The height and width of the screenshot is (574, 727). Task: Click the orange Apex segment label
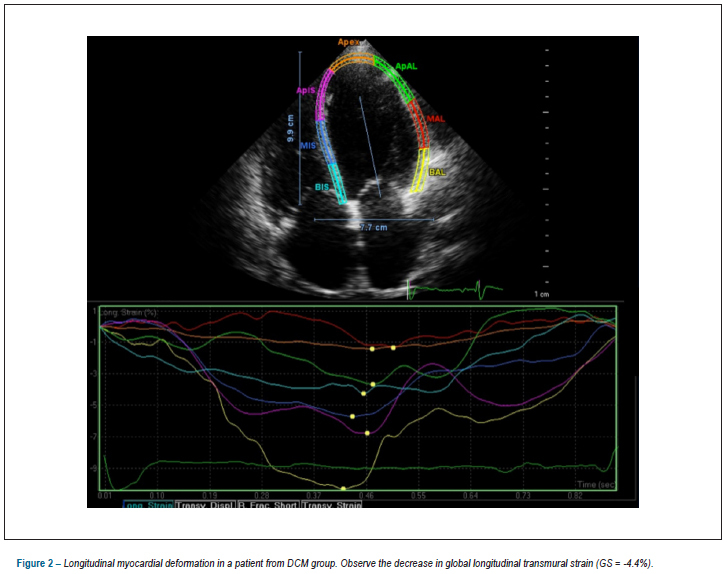coord(348,42)
